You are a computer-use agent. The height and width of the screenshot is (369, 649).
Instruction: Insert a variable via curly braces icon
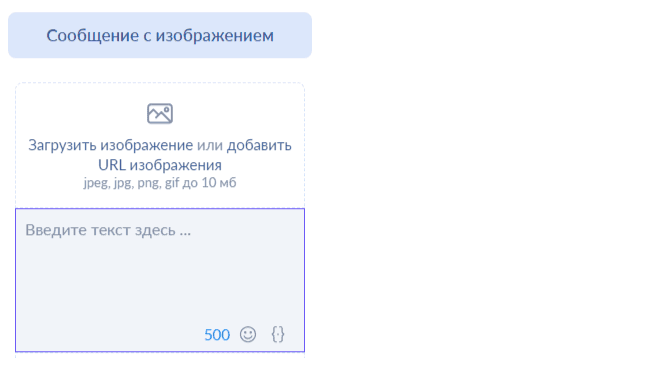point(278,334)
